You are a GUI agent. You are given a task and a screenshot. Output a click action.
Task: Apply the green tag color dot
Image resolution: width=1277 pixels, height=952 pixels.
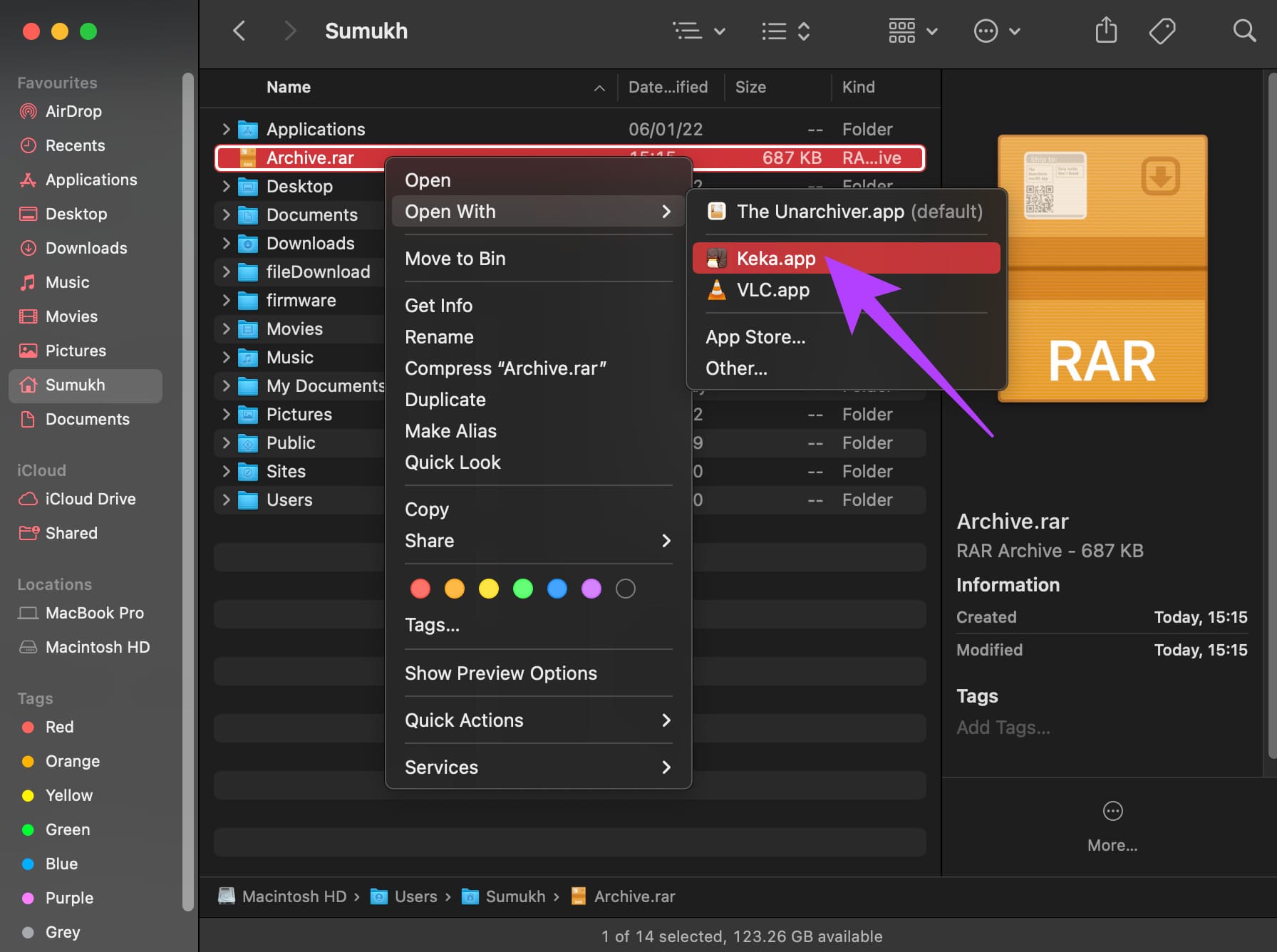tap(523, 589)
